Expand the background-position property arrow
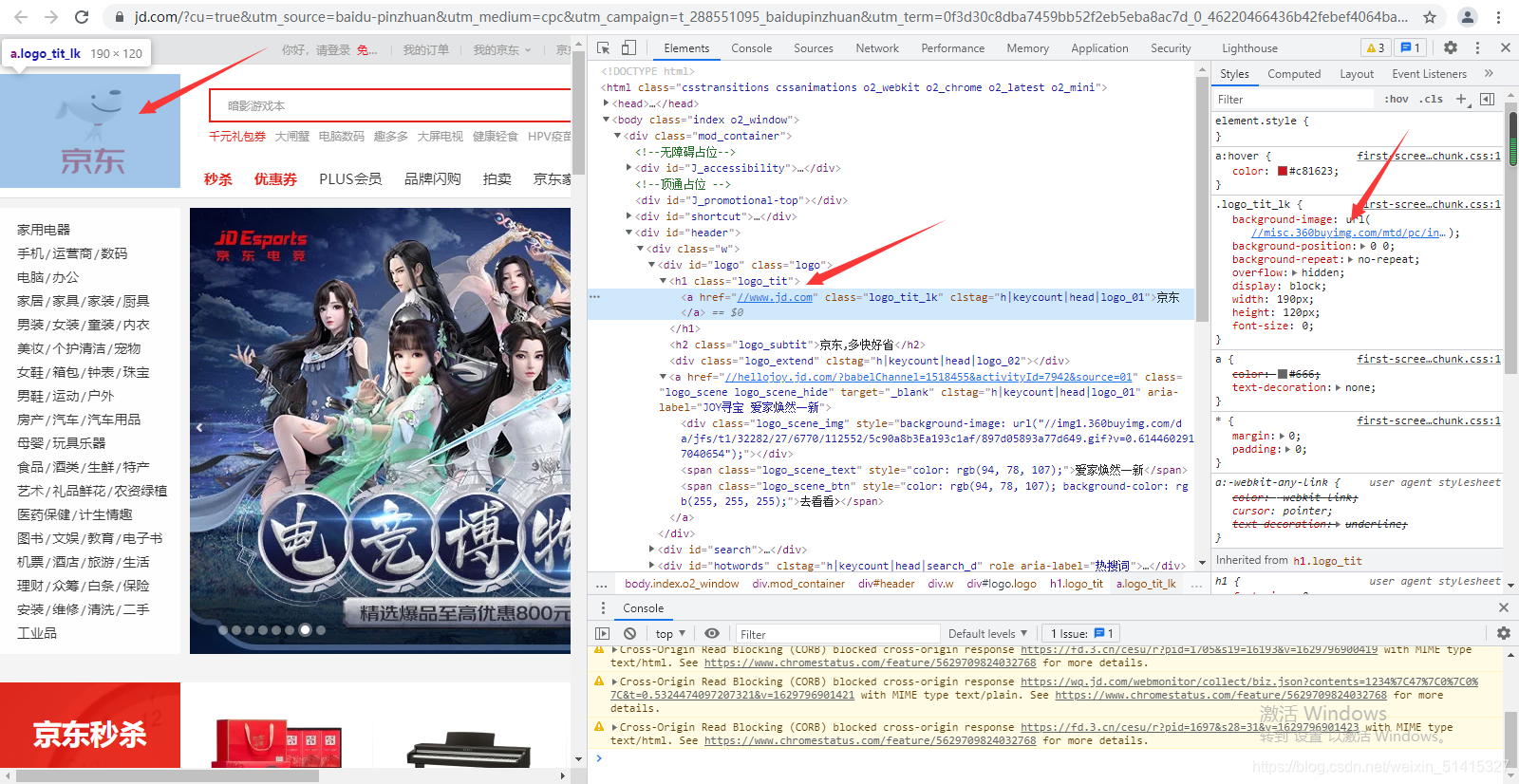This screenshot has width=1519, height=784. pos(1363,246)
